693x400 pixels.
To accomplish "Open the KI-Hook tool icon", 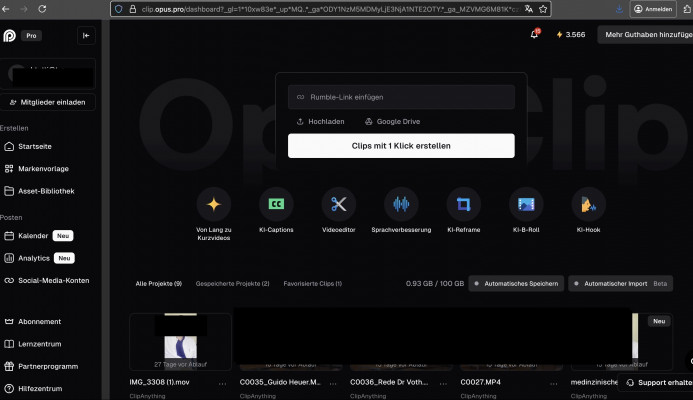I will point(588,204).
